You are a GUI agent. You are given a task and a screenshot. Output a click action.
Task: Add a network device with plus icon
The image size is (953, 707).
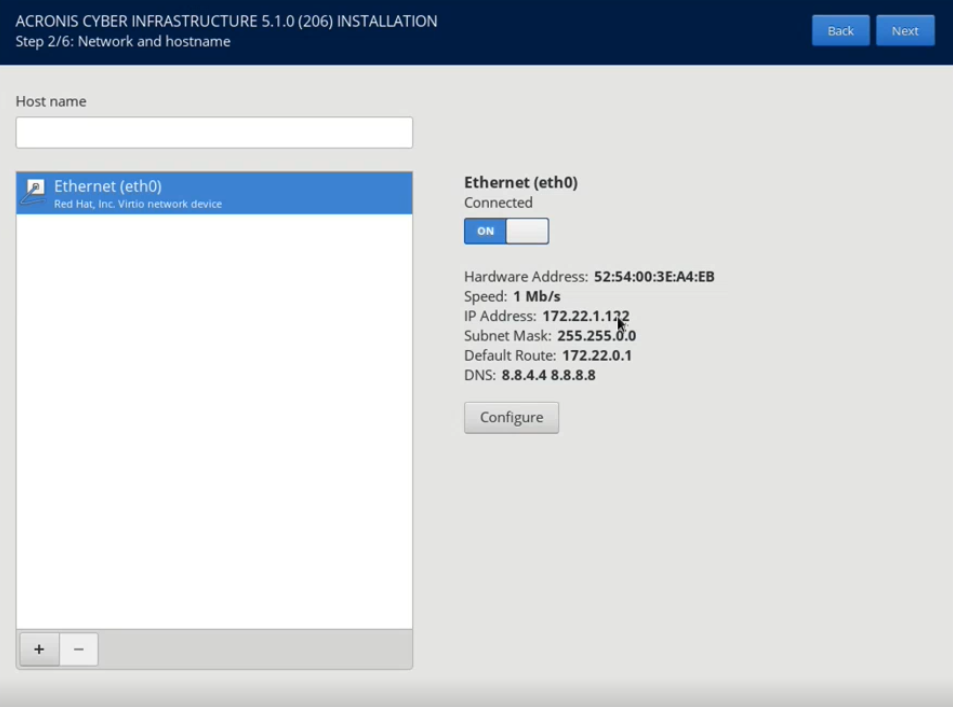pyautogui.click(x=39, y=649)
